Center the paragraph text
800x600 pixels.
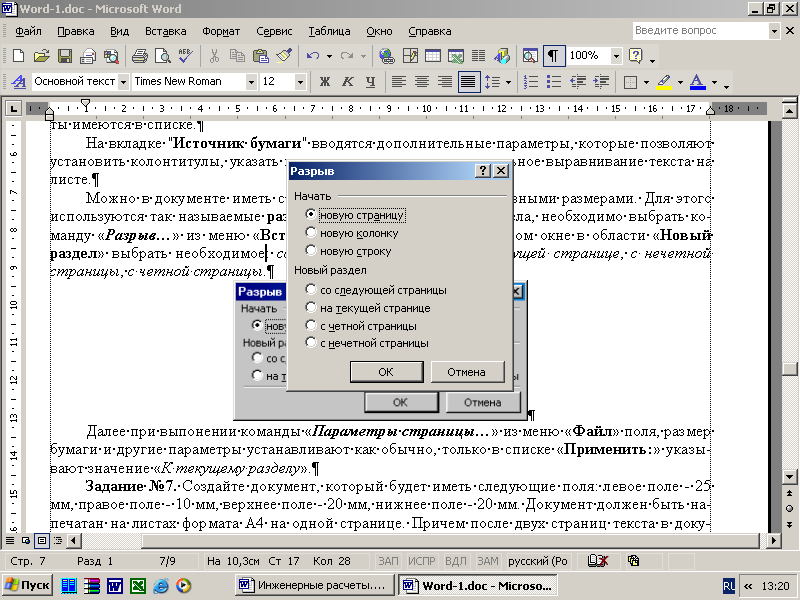click(422, 82)
